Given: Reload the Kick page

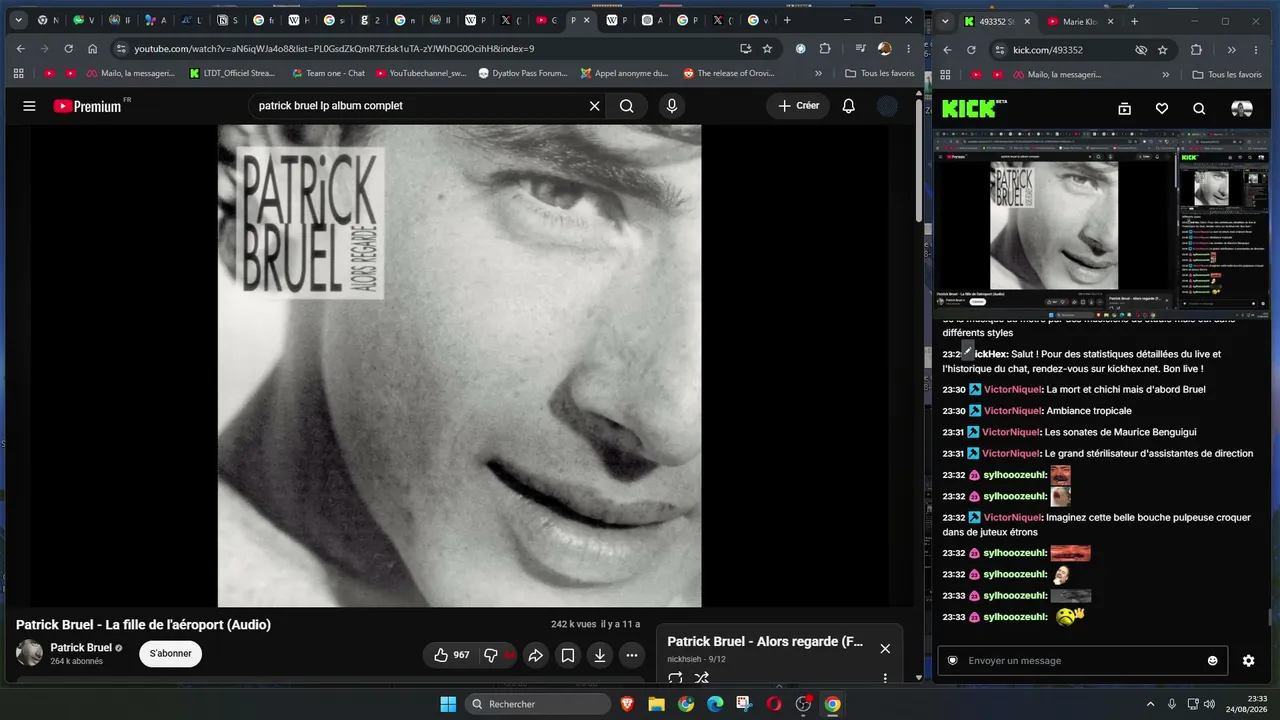Looking at the screenshot, I should click(971, 50).
